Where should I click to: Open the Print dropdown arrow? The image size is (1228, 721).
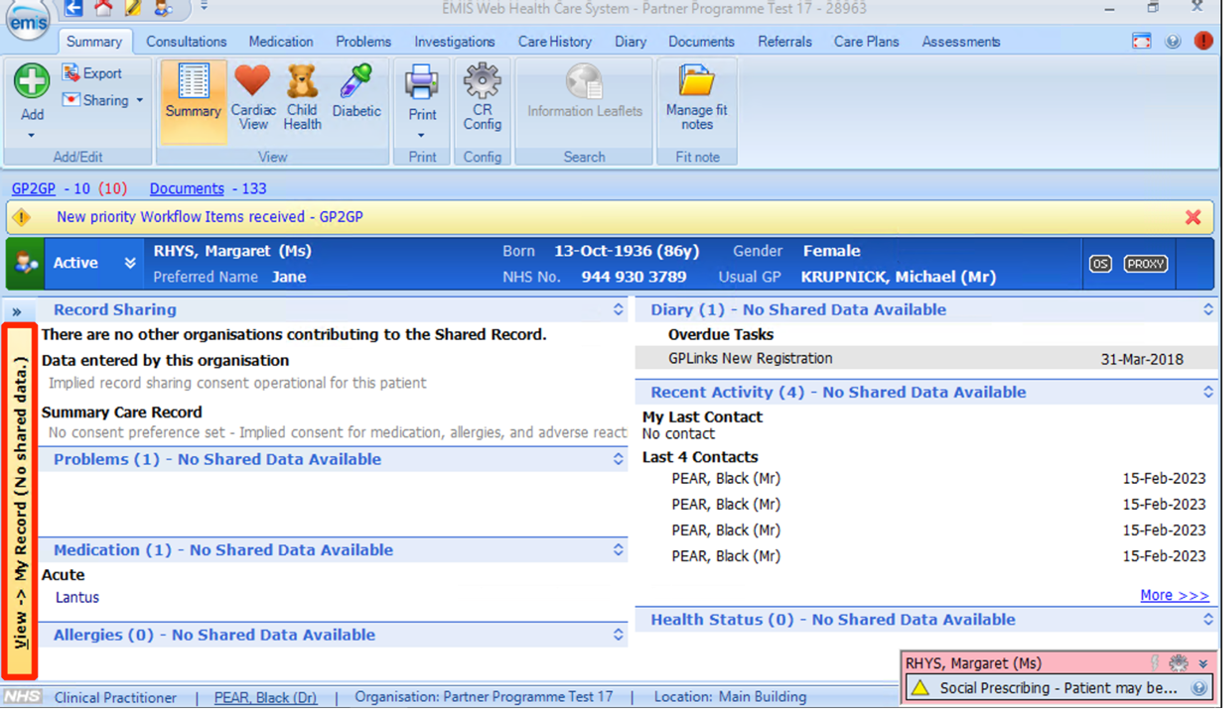point(422,135)
